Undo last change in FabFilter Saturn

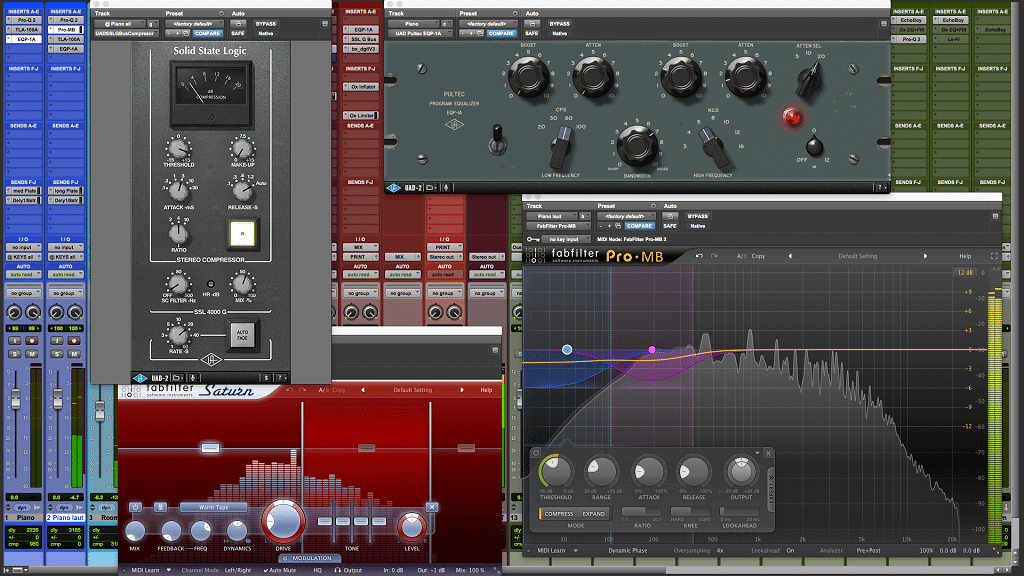(289, 390)
